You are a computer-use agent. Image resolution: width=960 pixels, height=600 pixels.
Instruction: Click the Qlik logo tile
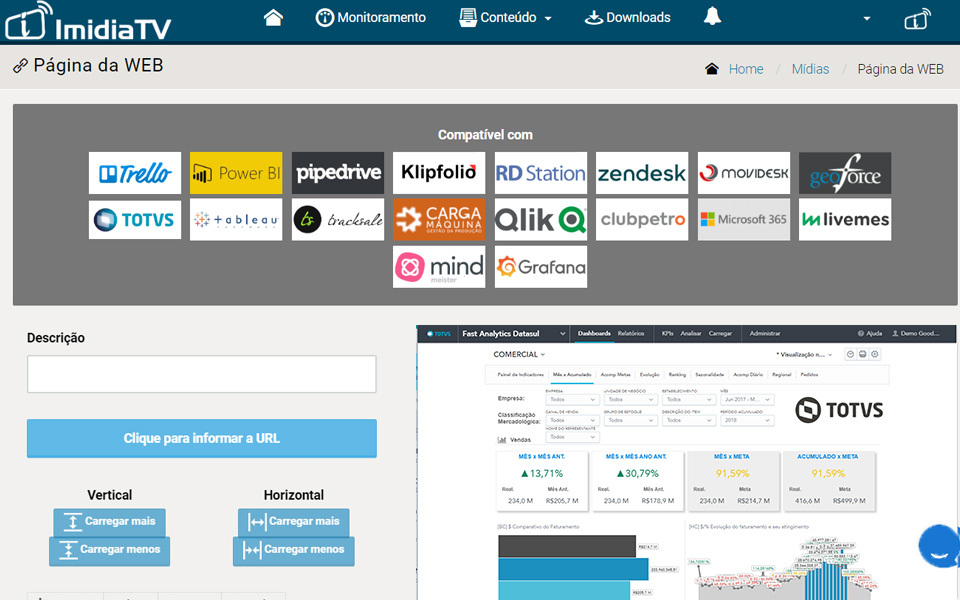coord(541,219)
